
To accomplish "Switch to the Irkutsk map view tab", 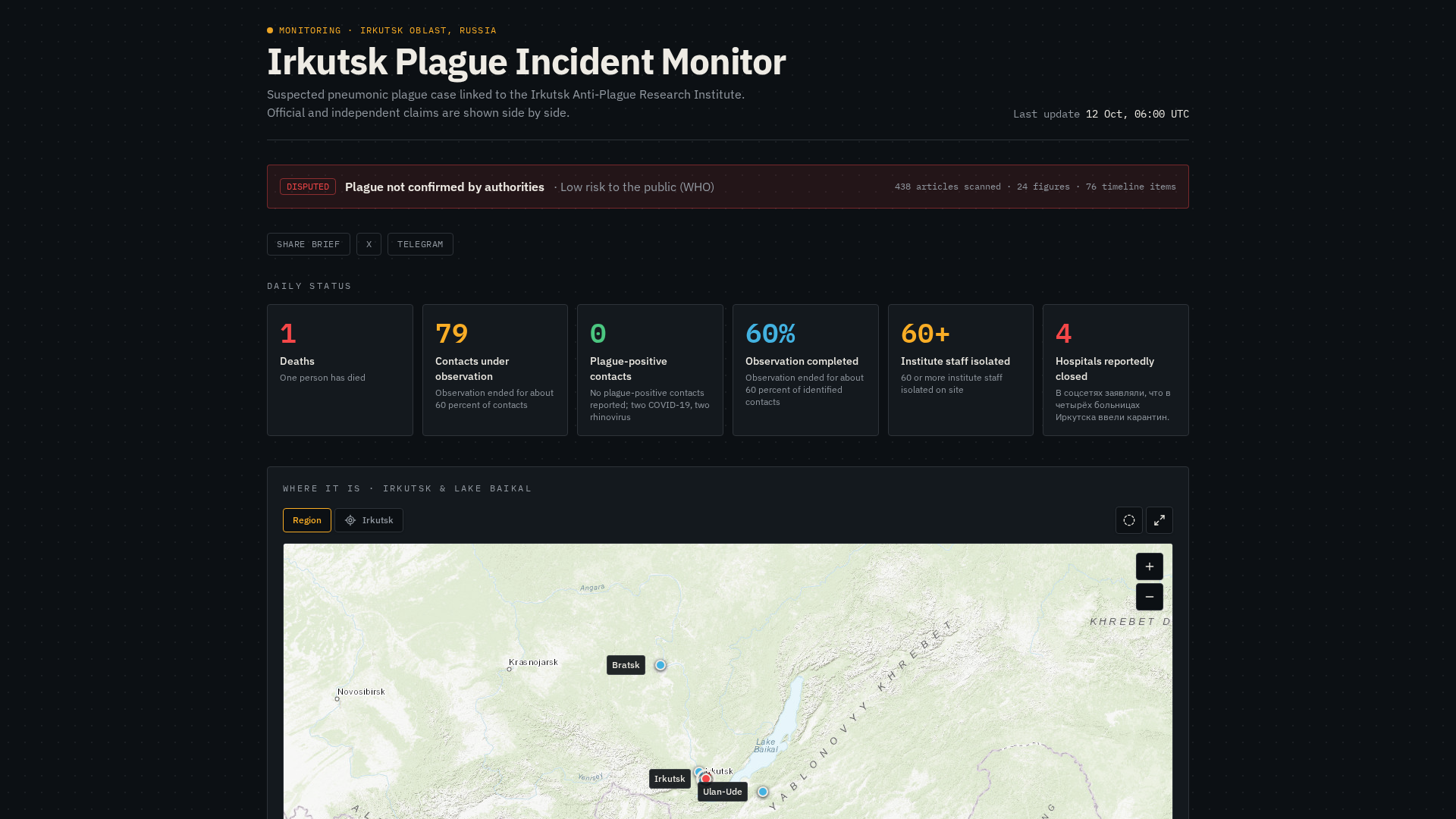I will (369, 520).
